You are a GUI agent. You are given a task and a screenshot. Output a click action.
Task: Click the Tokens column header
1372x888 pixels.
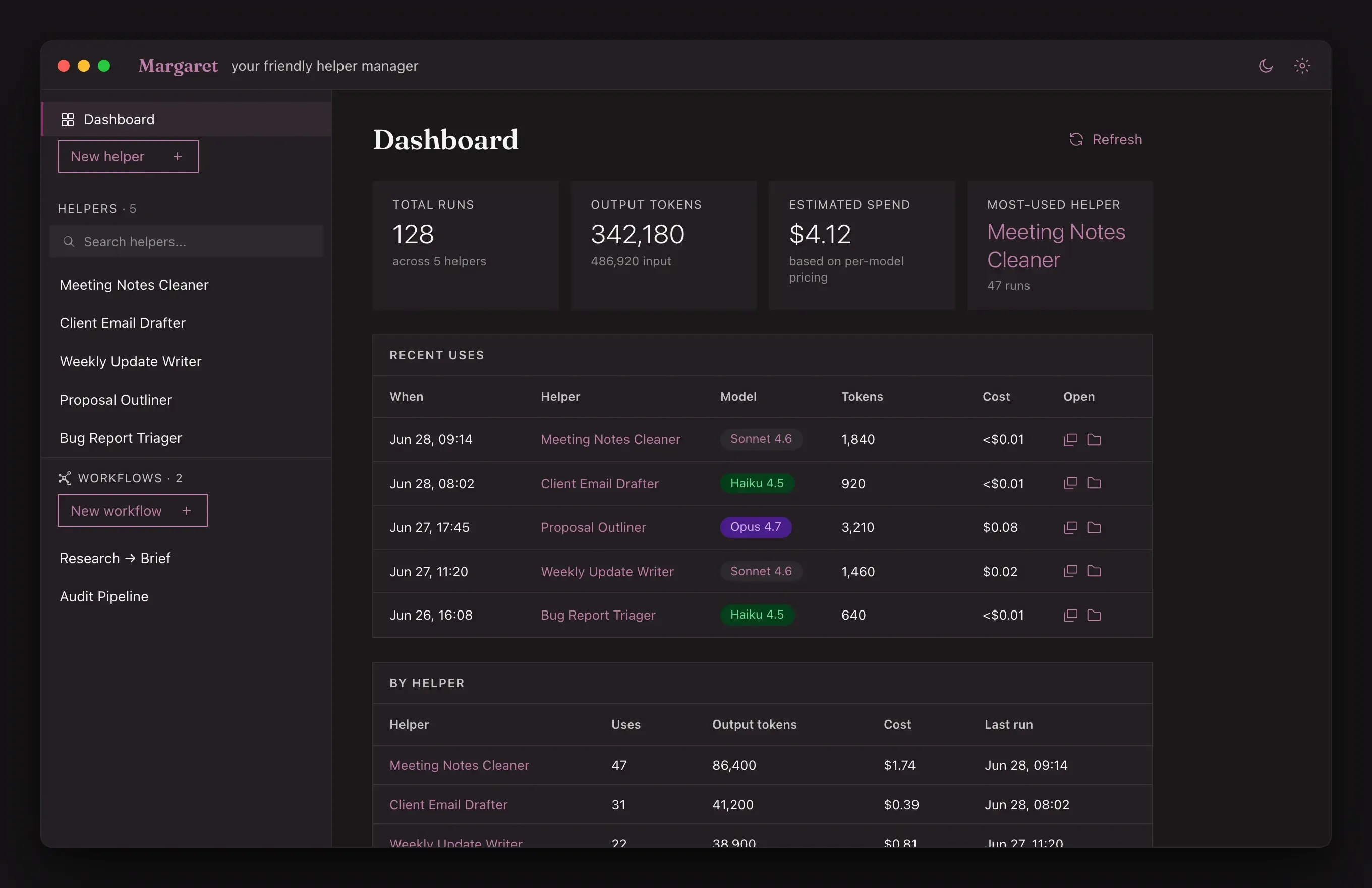(x=862, y=396)
